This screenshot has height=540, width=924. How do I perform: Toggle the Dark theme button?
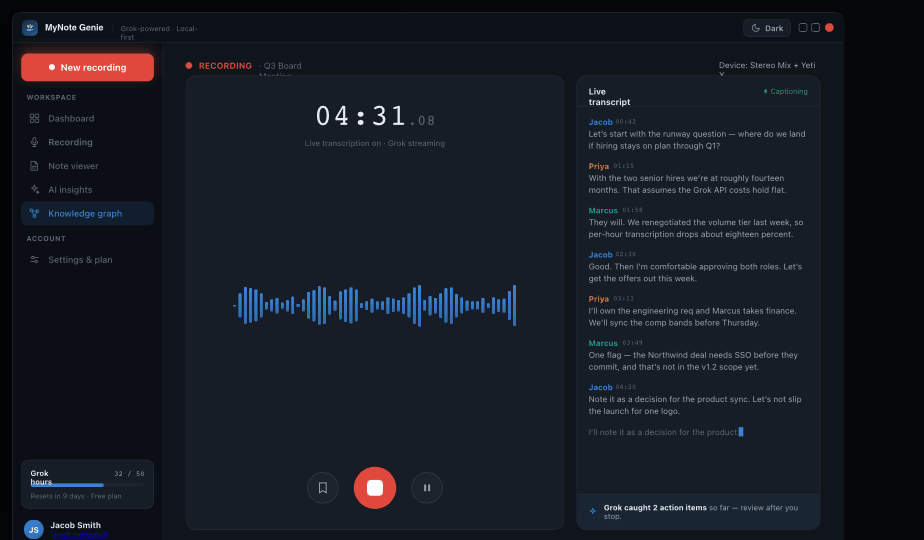coord(767,28)
